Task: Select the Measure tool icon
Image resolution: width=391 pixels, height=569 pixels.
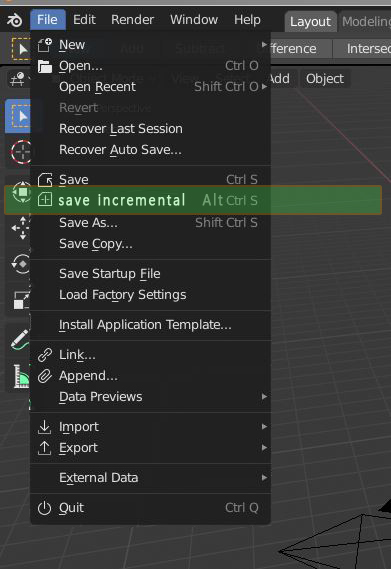Action: pyautogui.click(x=21, y=376)
